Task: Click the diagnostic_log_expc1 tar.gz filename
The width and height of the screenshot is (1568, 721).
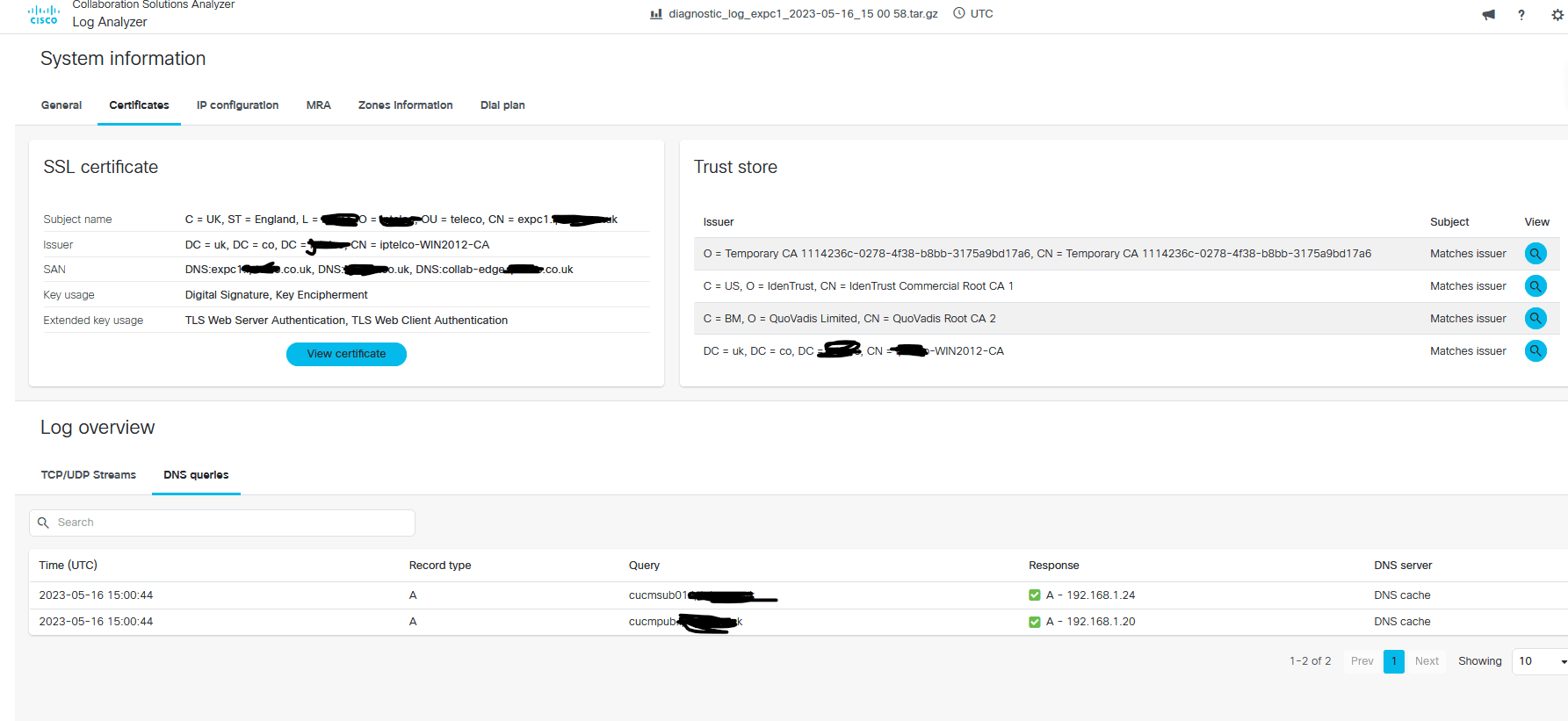Action: pos(803,14)
